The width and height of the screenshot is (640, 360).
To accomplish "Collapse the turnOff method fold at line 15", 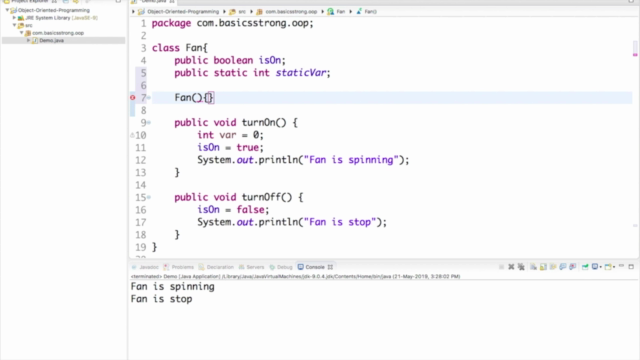I will (x=149, y=197).
